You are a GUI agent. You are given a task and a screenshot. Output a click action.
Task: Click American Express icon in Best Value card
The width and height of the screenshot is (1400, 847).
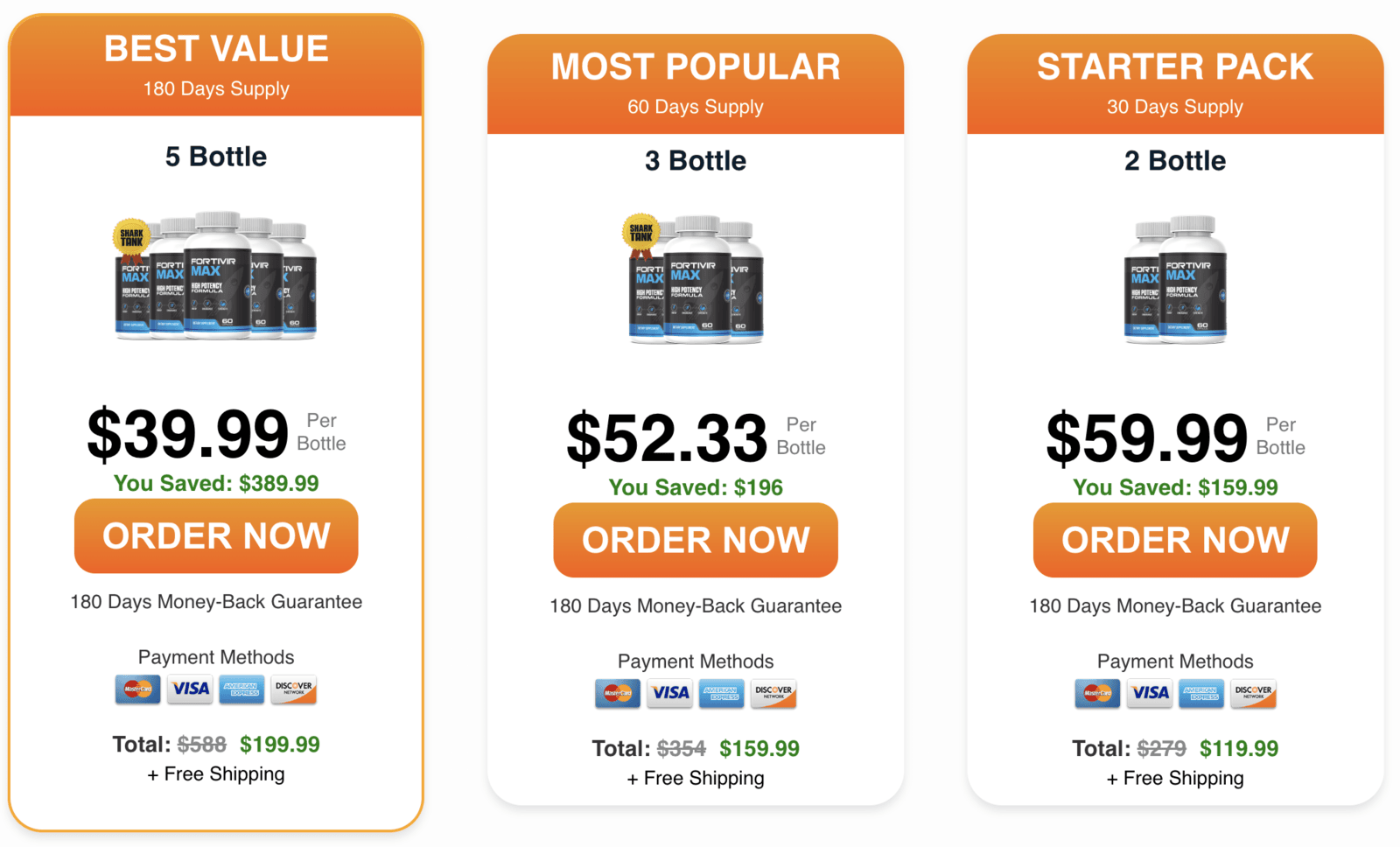(x=241, y=689)
